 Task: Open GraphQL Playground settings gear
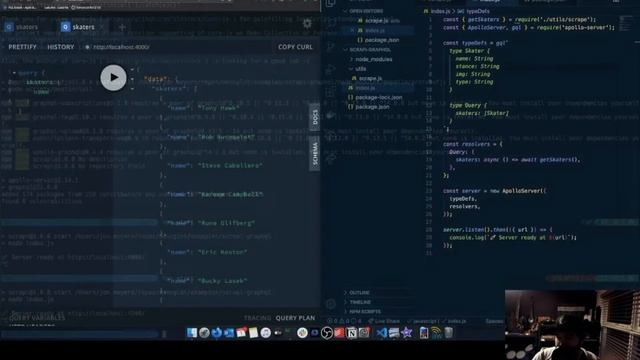click(x=307, y=23)
